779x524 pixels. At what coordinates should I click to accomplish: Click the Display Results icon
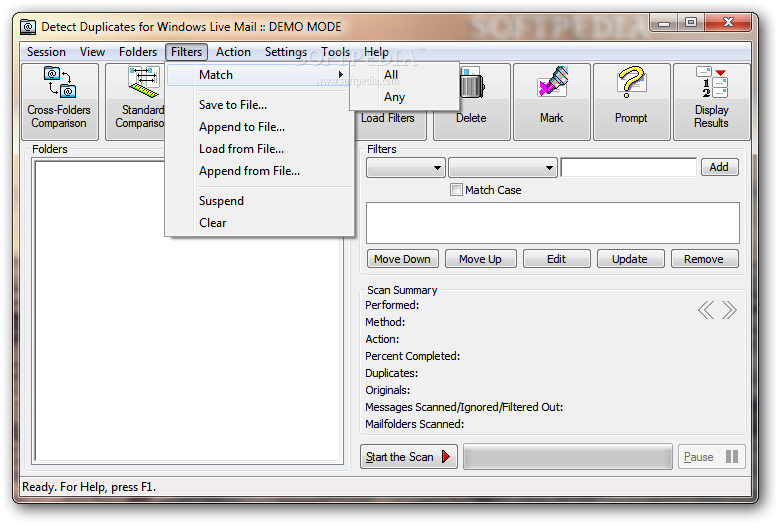click(711, 82)
